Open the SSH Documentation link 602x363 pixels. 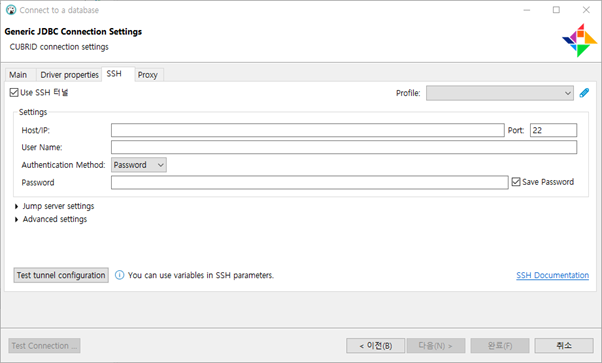(552, 275)
